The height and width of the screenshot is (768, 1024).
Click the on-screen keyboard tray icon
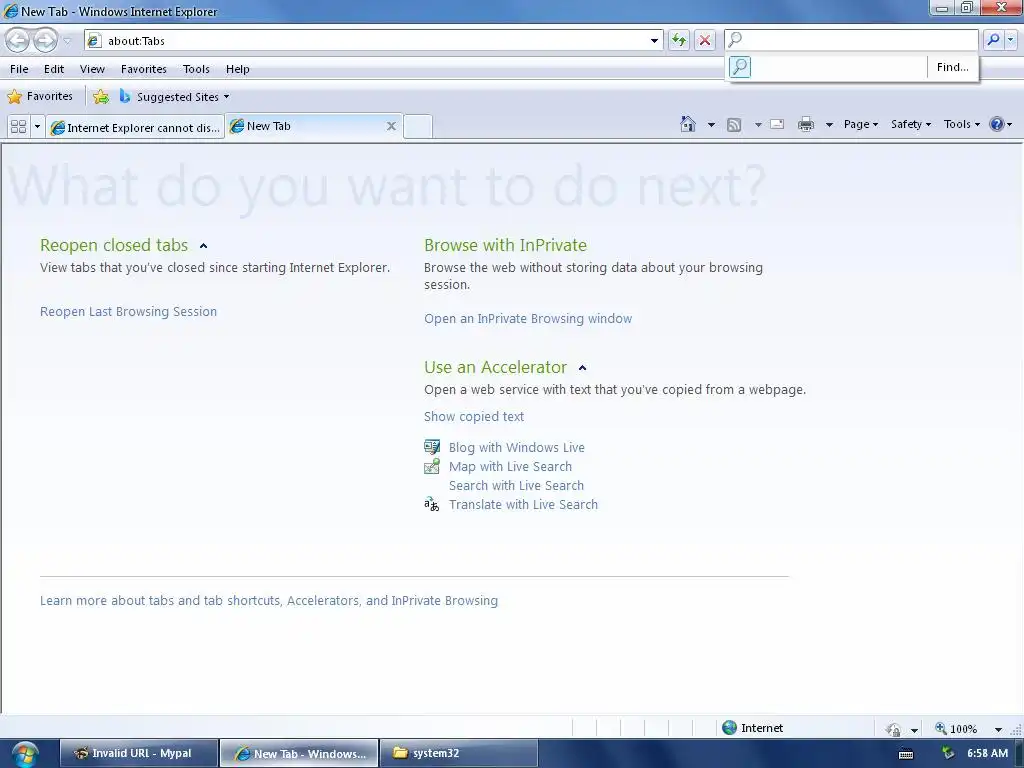coord(906,754)
